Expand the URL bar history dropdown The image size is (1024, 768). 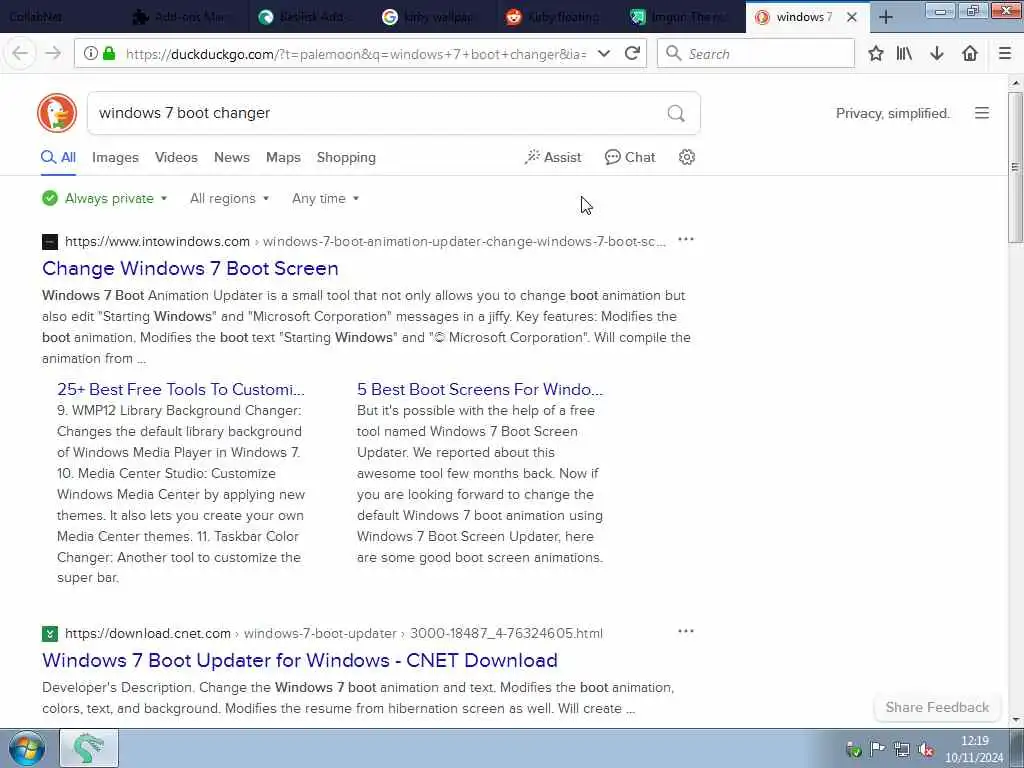click(x=604, y=54)
